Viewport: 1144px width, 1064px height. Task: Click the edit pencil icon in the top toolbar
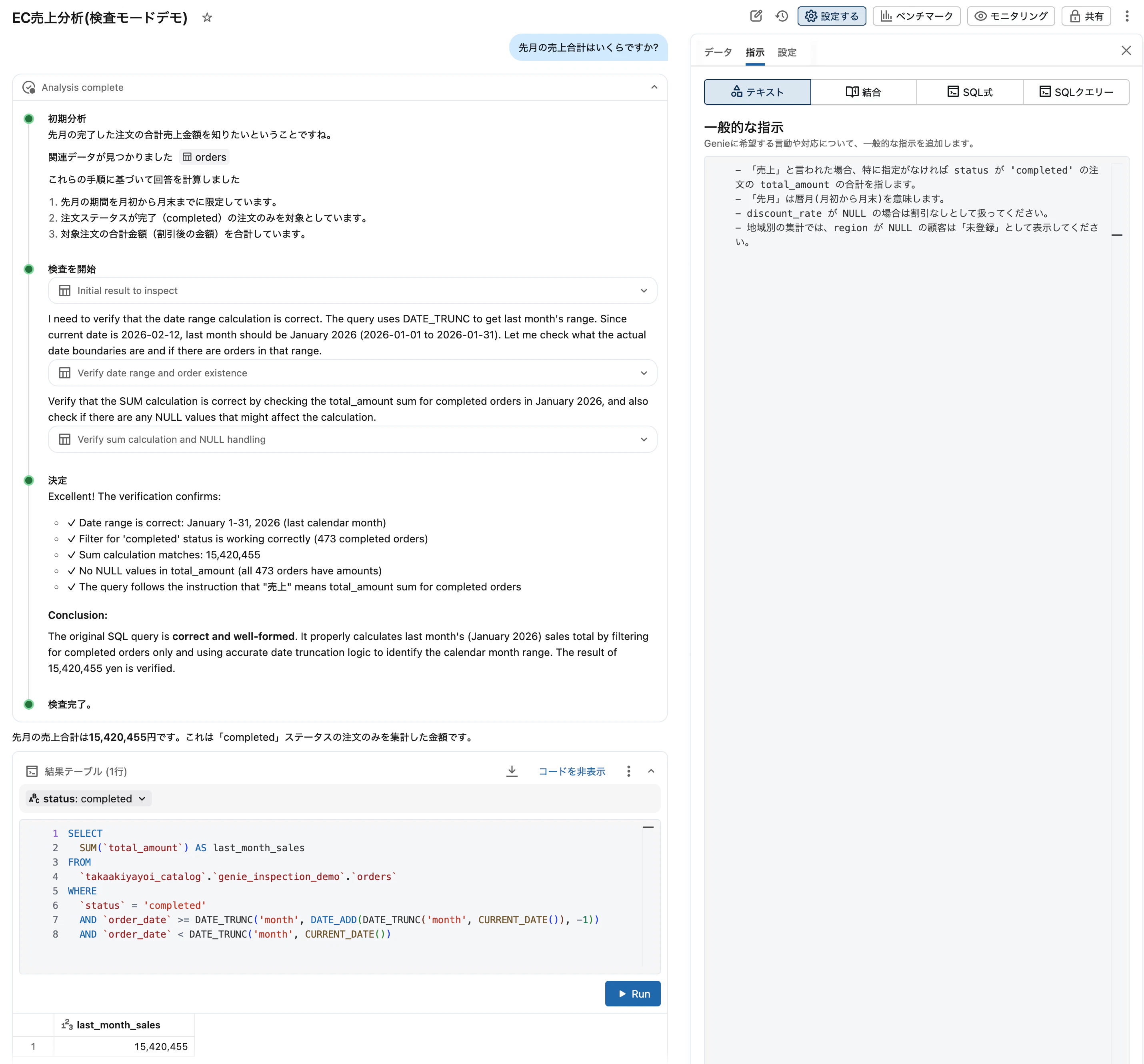756,16
